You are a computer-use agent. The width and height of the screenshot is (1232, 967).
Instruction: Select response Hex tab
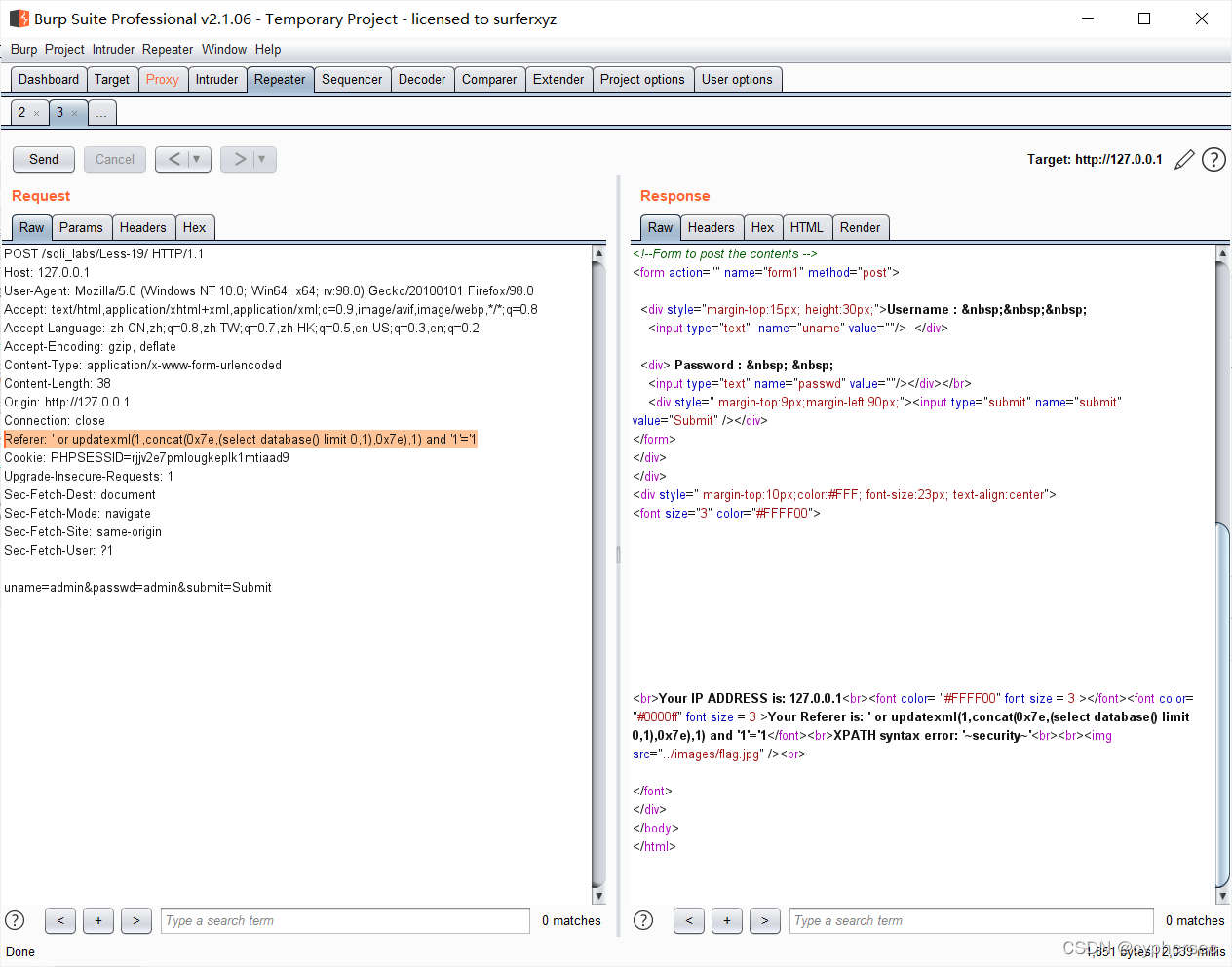763,227
